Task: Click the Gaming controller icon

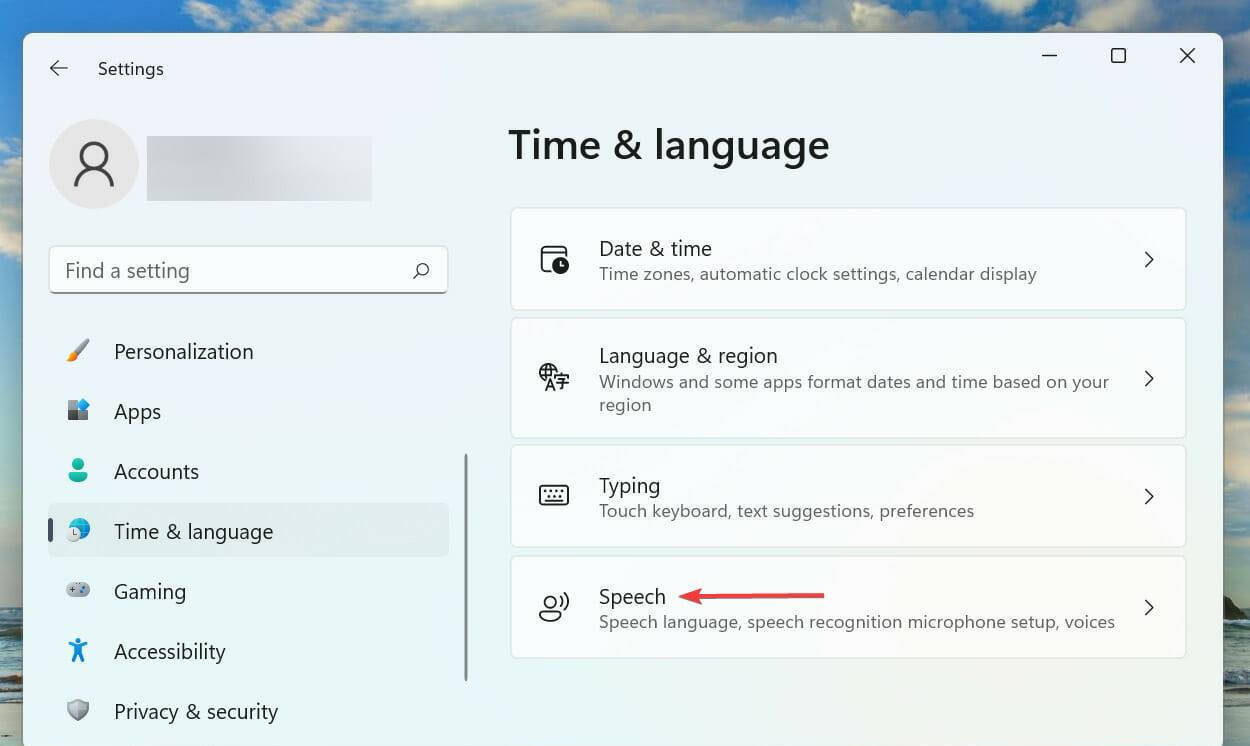Action: pyautogui.click(x=78, y=590)
